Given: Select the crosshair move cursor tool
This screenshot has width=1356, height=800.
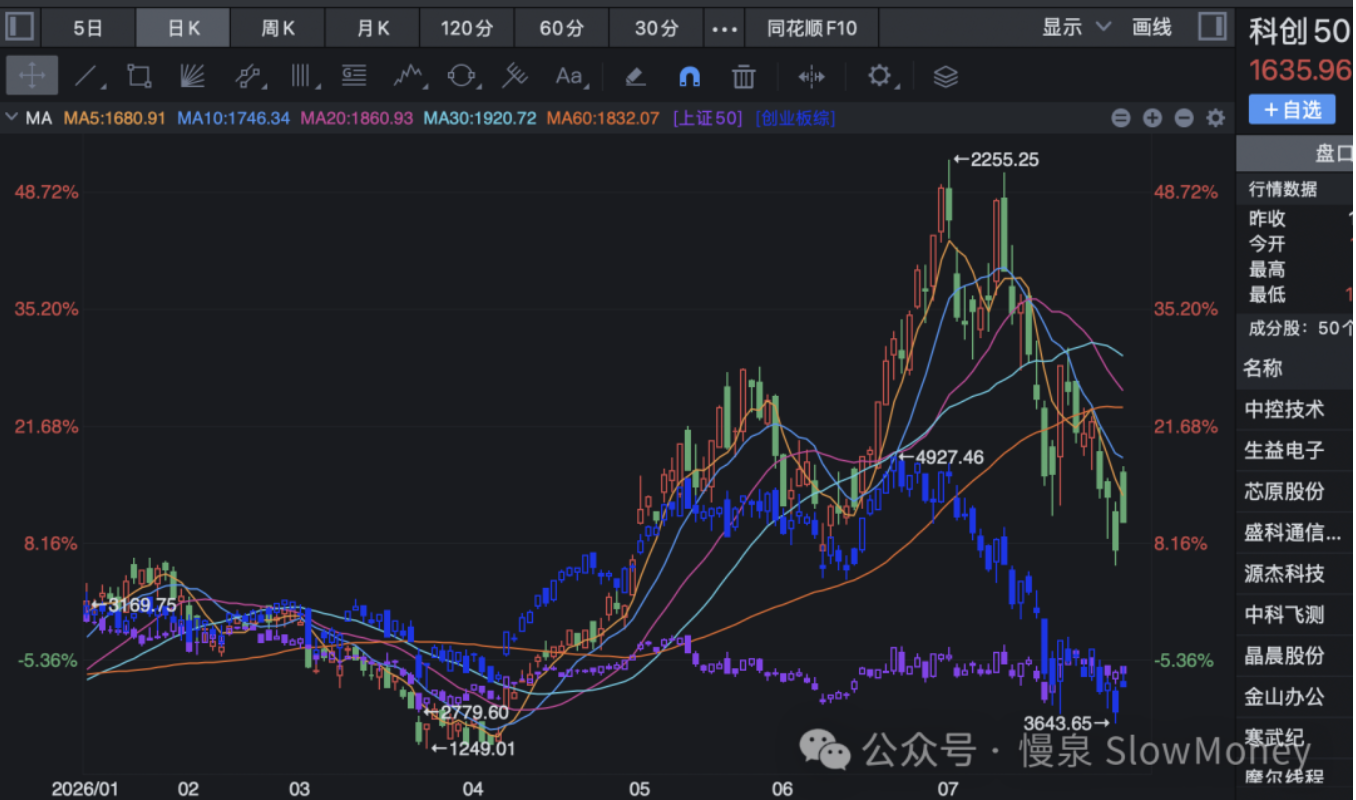Looking at the screenshot, I should tap(32, 76).
